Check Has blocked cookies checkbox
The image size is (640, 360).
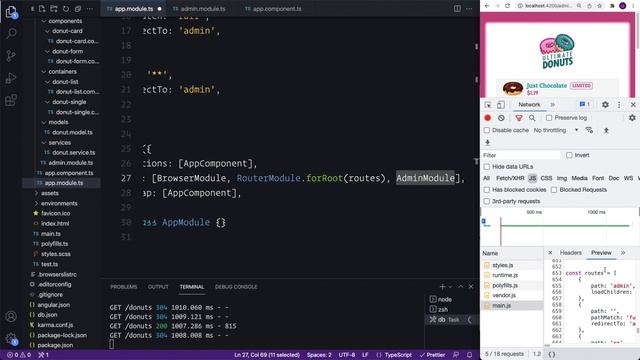coord(487,190)
